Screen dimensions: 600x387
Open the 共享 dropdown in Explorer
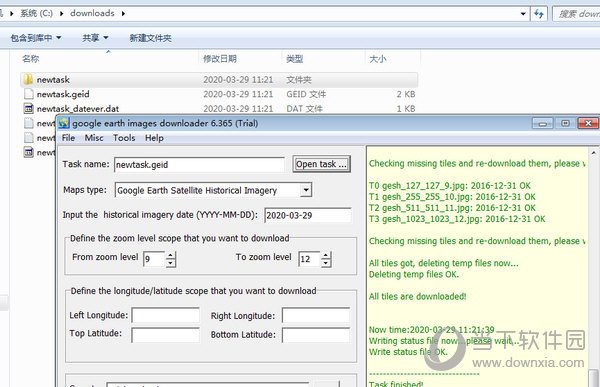point(95,38)
